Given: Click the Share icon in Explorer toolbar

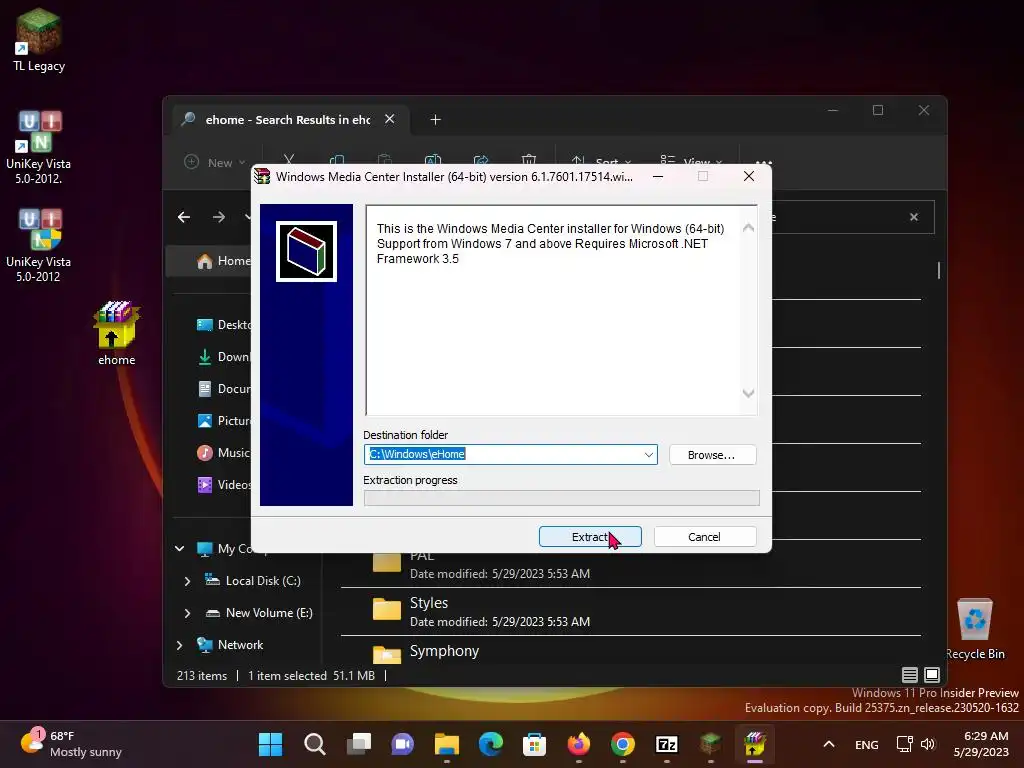Looking at the screenshot, I should (x=481, y=162).
